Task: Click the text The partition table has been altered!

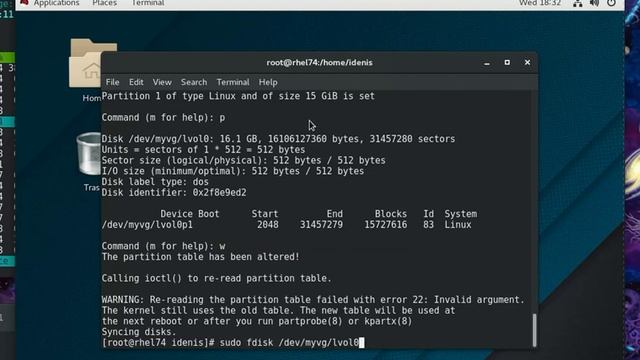Action: coord(200,257)
